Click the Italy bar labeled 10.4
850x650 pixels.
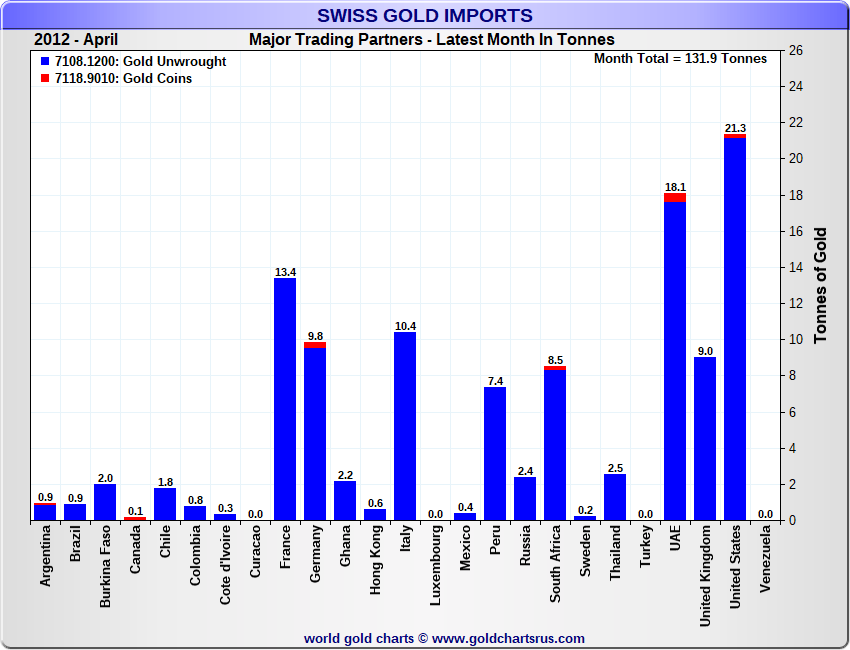(x=405, y=427)
